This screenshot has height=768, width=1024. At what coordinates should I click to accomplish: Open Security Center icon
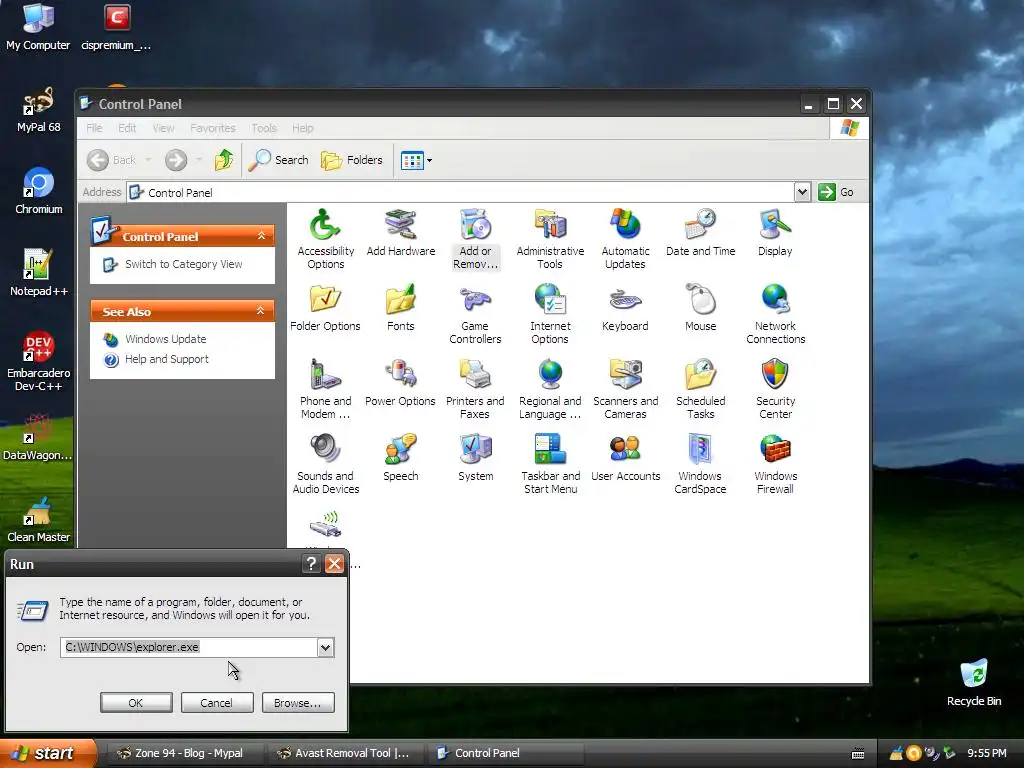click(x=775, y=389)
